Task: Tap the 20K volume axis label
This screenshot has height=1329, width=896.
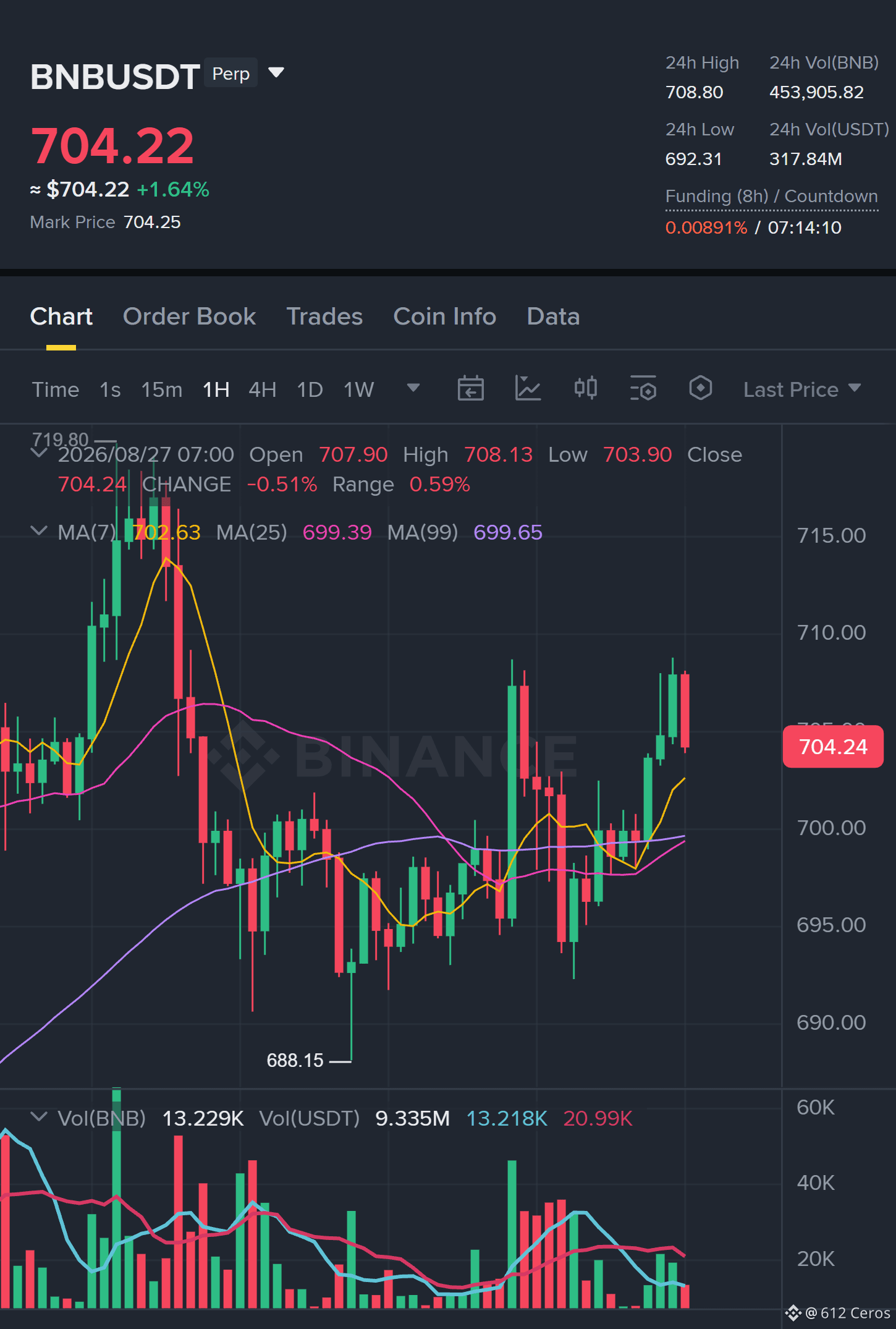Action: [x=816, y=1259]
